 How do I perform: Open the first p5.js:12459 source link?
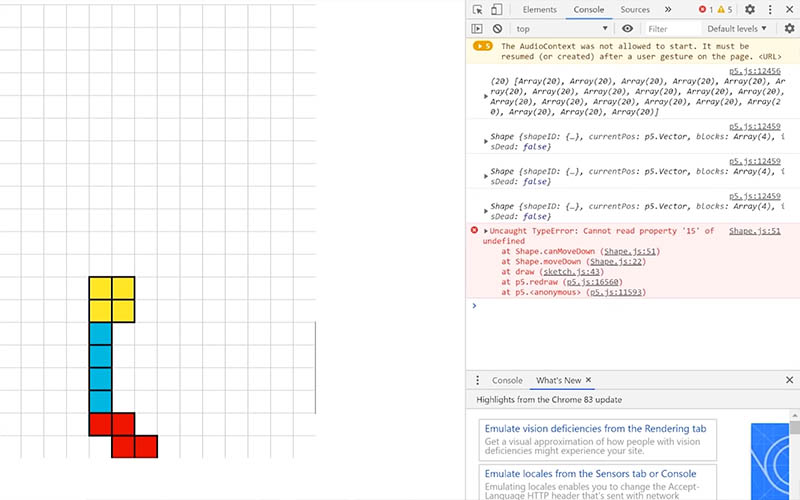755,126
